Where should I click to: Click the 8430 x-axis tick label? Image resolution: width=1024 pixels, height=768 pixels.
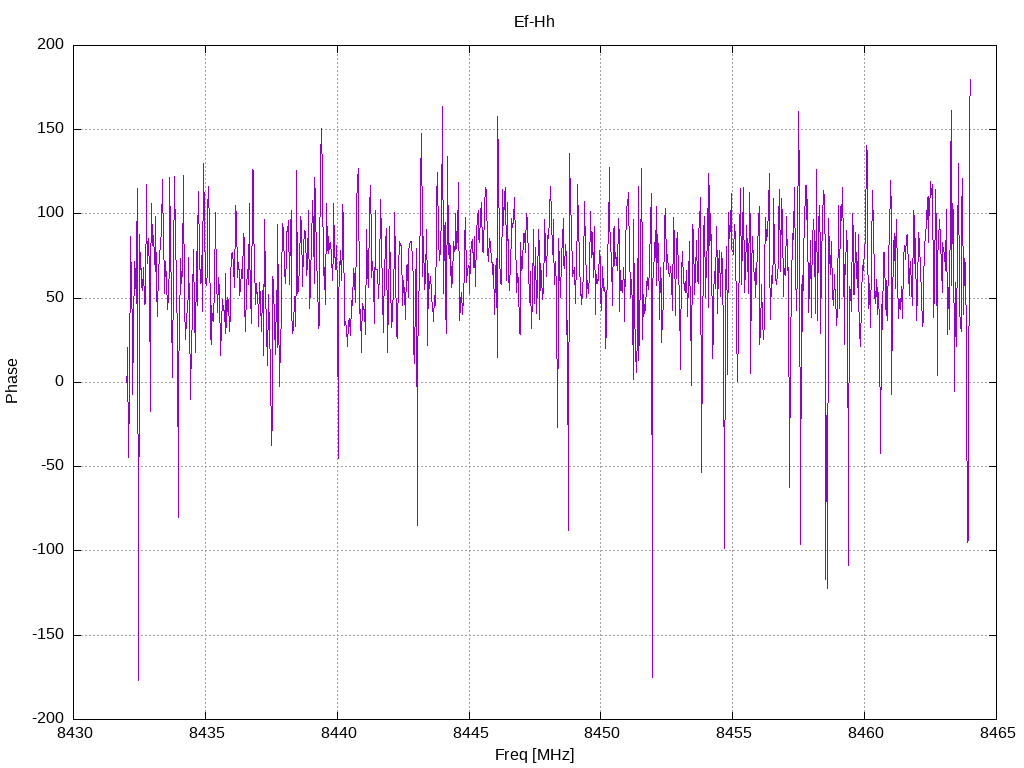(74, 733)
